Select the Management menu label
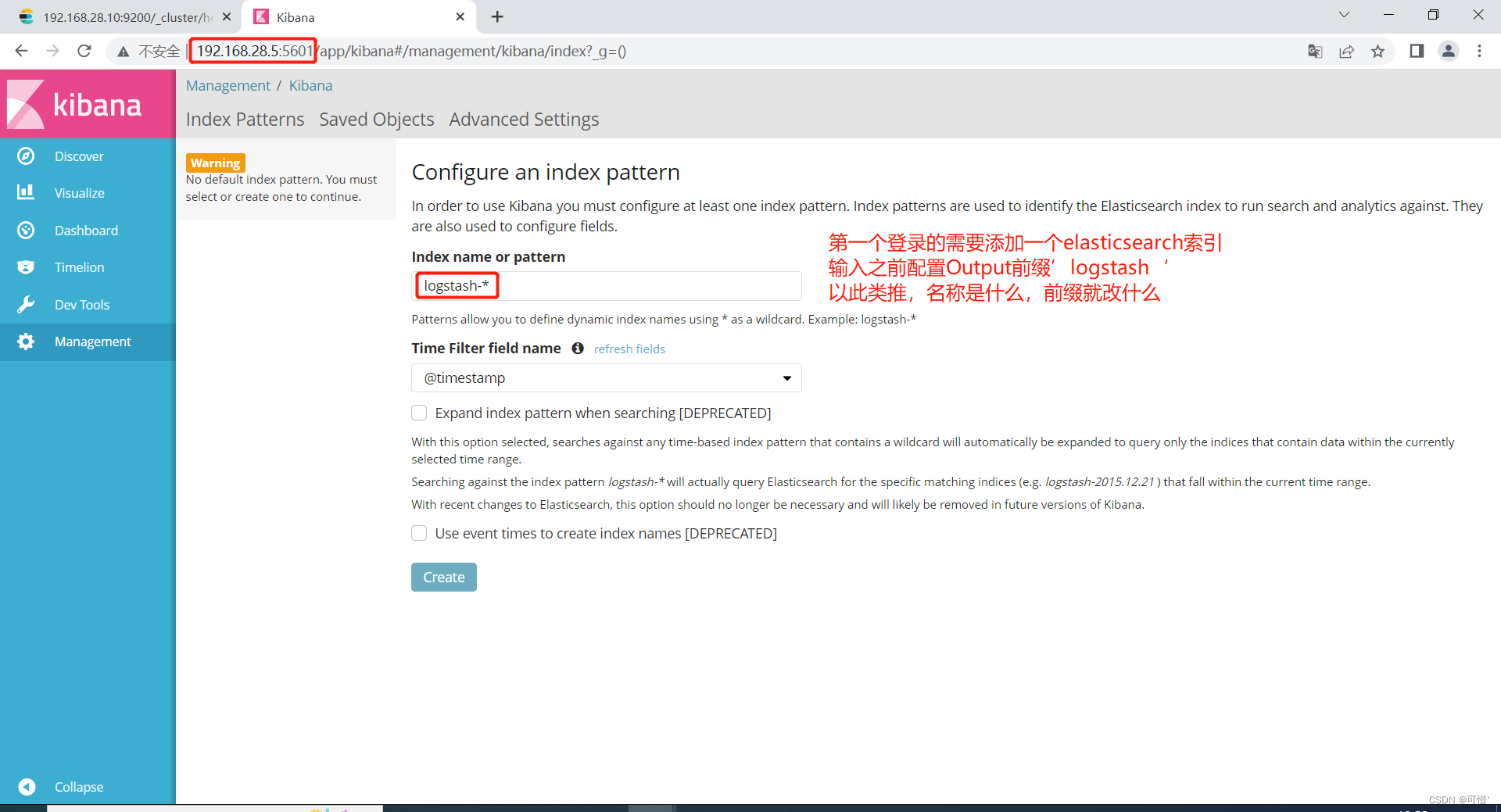Screen dimensions: 1501x812 click(93, 342)
